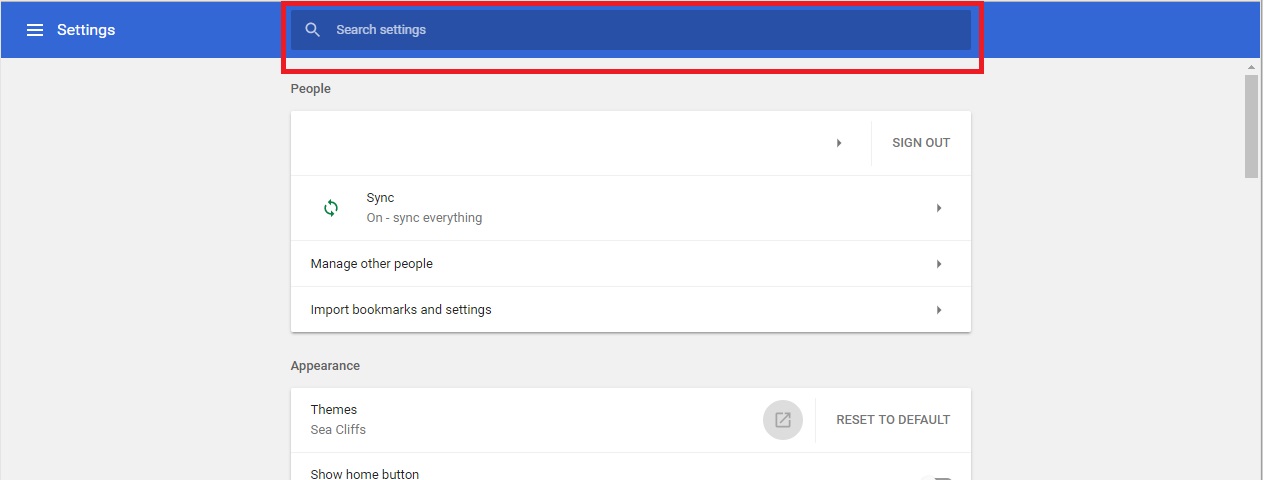This screenshot has width=1264, height=480.
Task: Expand Import bookmarks and settings arrow
Action: 939,310
